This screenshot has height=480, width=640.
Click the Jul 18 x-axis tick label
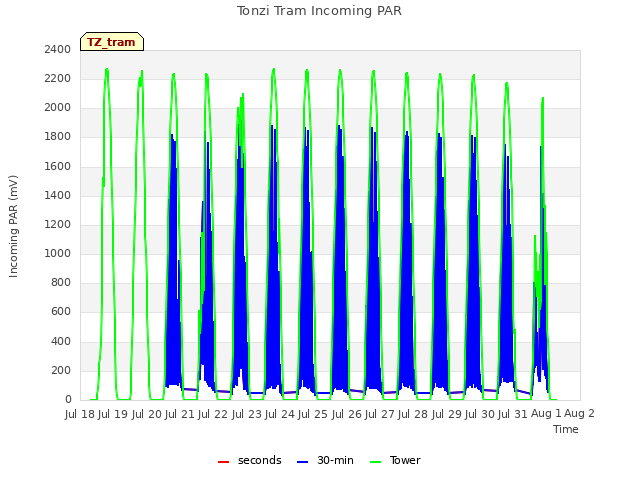click(x=80, y=414)
